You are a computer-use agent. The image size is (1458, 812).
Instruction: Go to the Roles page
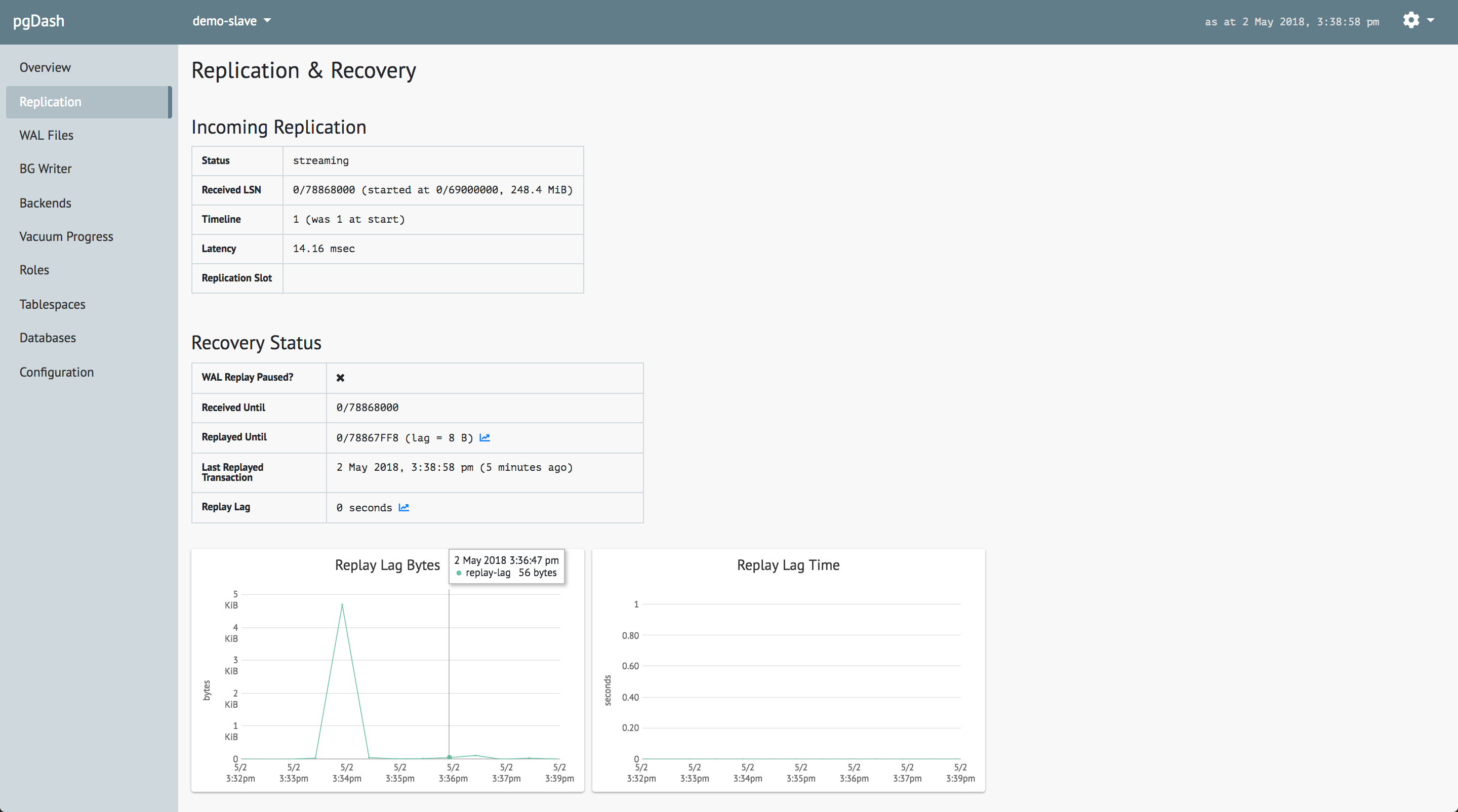tap(34, 270)
